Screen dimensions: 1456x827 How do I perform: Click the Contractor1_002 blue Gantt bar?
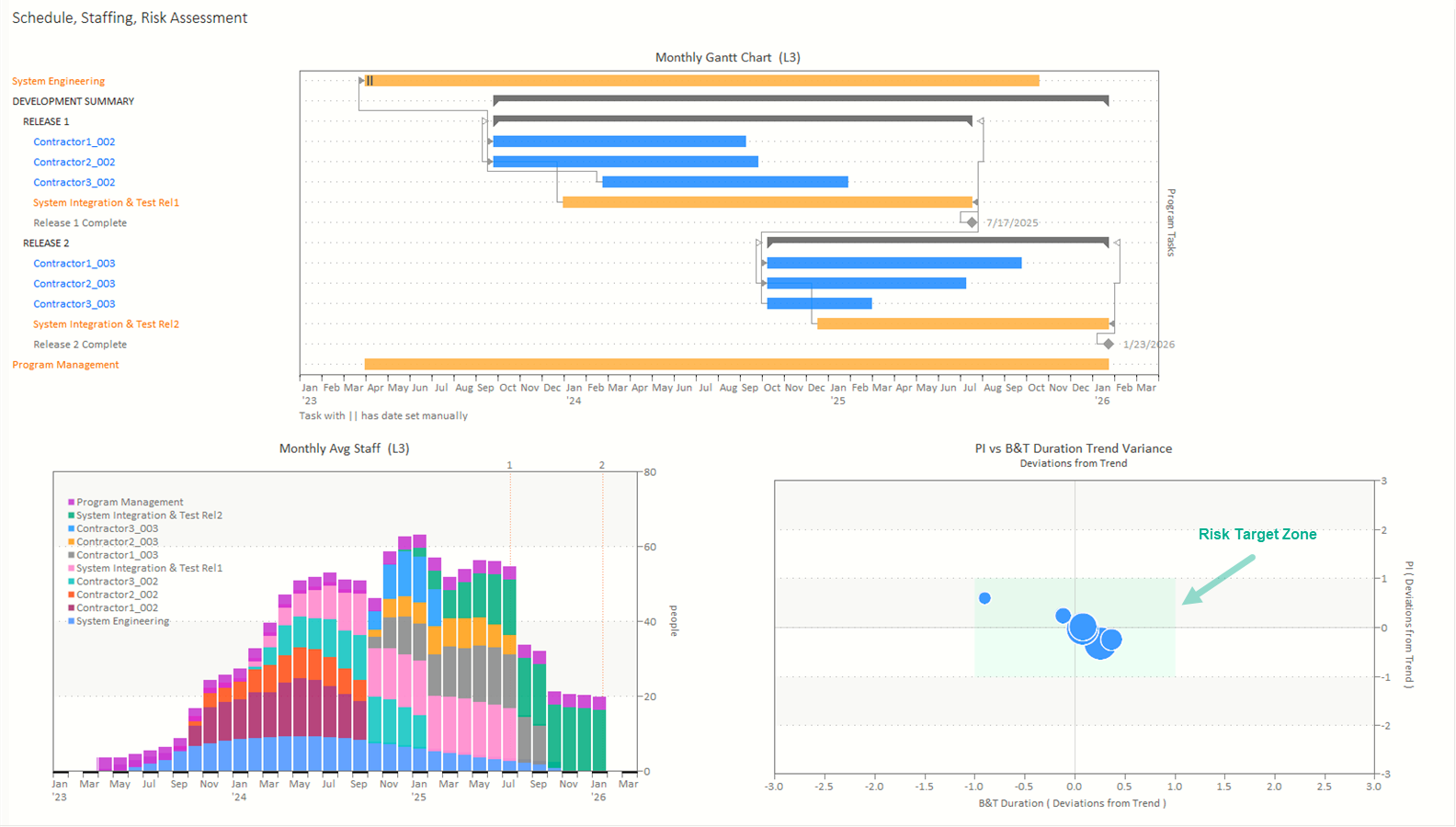coord(620,142)
